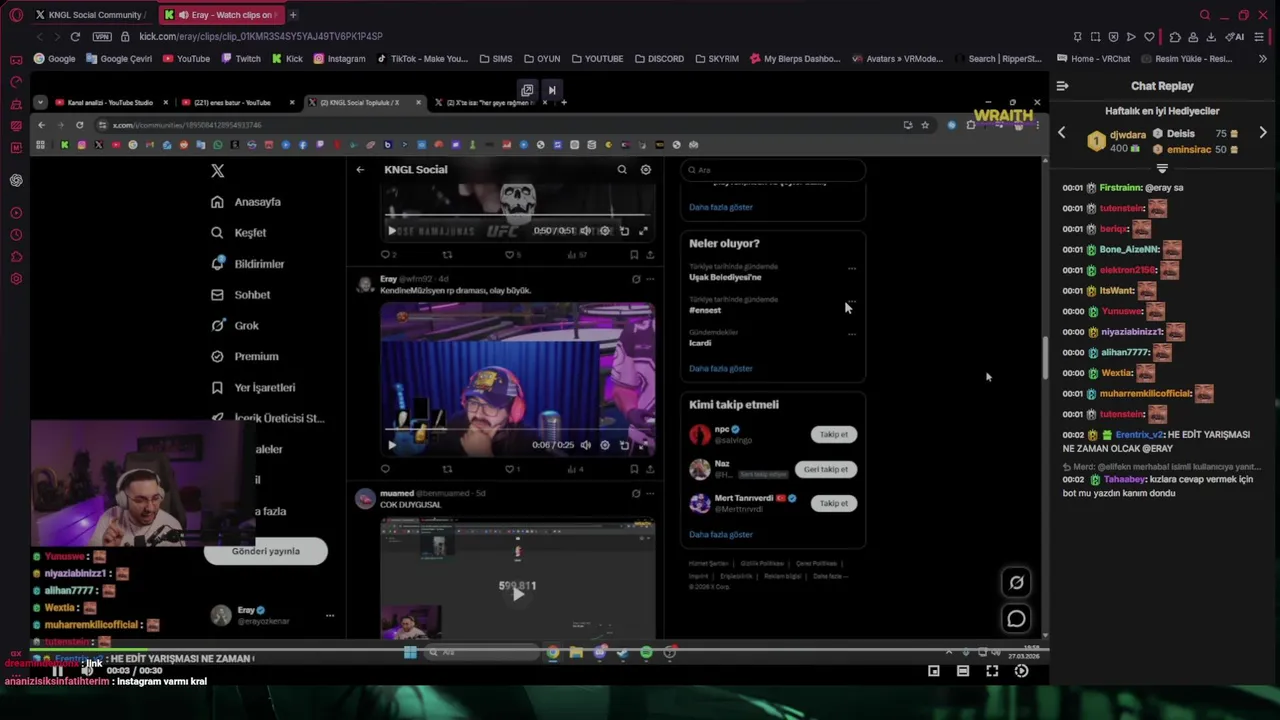Collapse the Chat Replay panel icon
Image resolution: width=1280 pixels, height=720 pixels.
tap(1062, 86)
